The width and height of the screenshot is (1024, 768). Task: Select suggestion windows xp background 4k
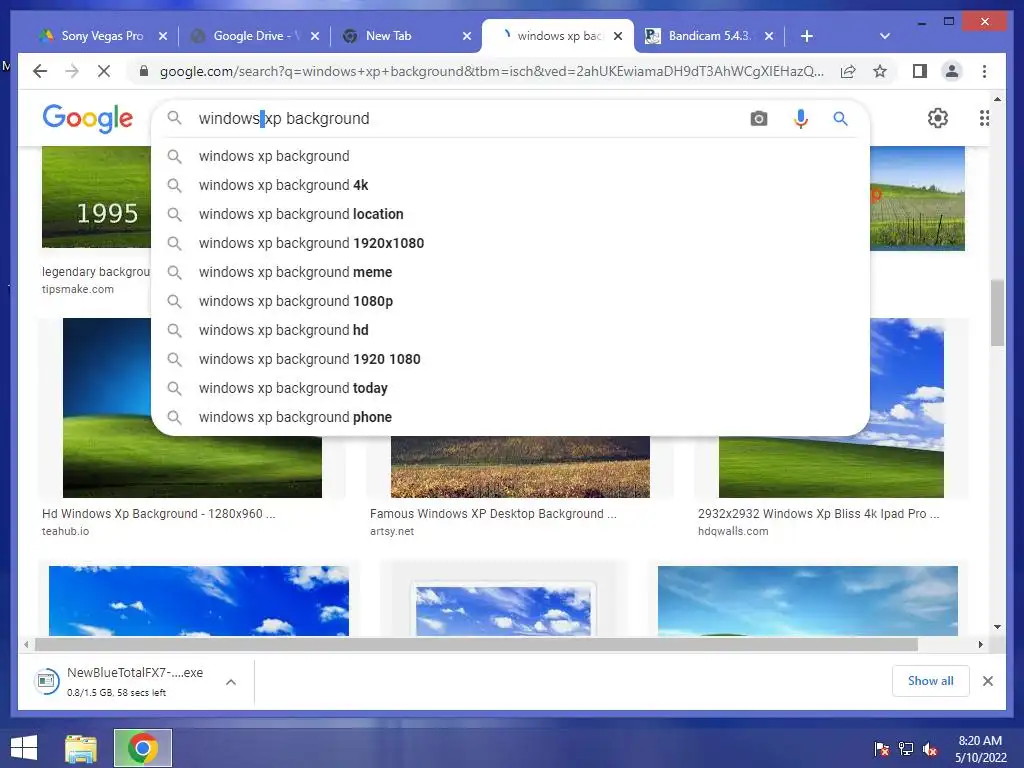click(510, 185)
